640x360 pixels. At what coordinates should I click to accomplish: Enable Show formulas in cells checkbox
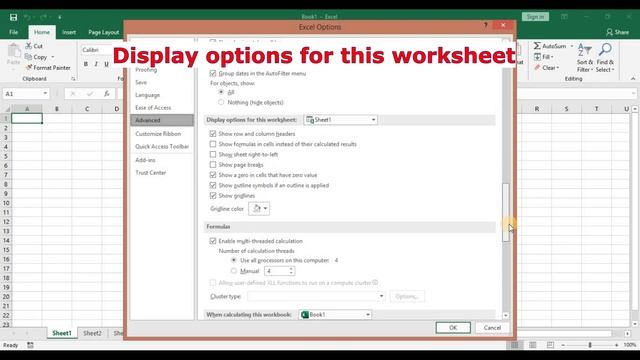click(213, 144)
